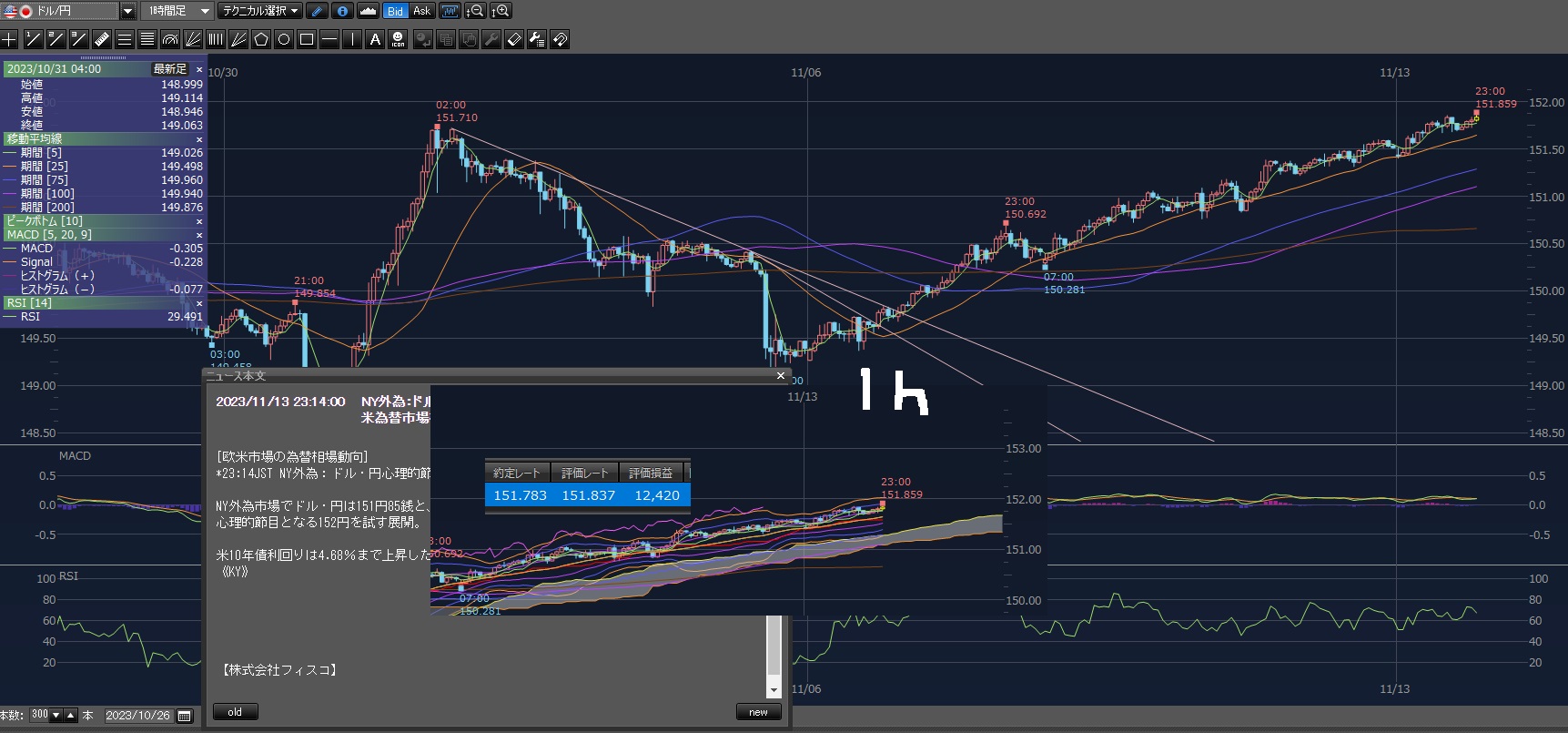Zoom in the chart vertically
The image size is (1568, 733).
[501, 11]
